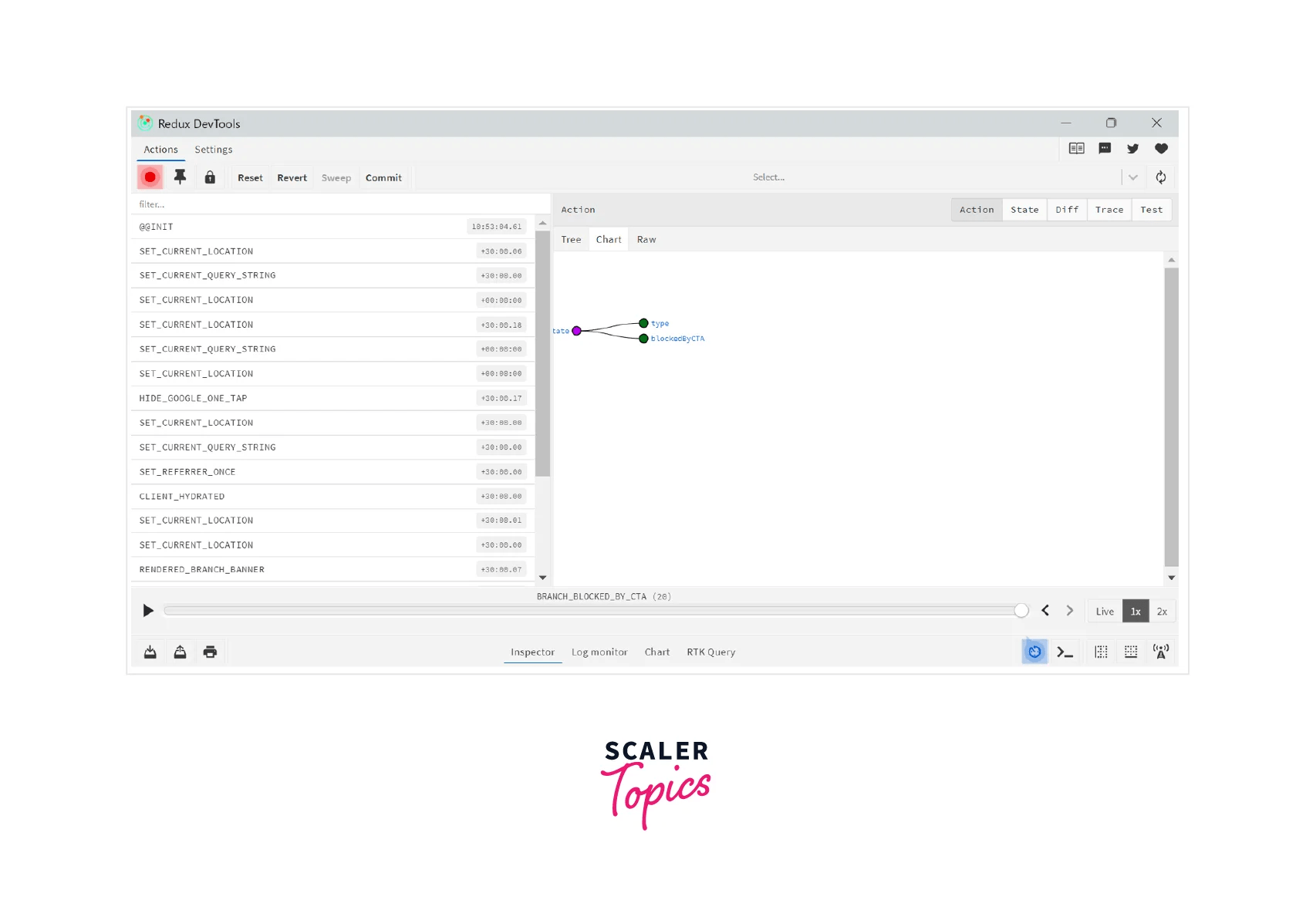Expand the type node in the chart
Viewport: 1316px width, 910px height.
(x=643, y=323)
